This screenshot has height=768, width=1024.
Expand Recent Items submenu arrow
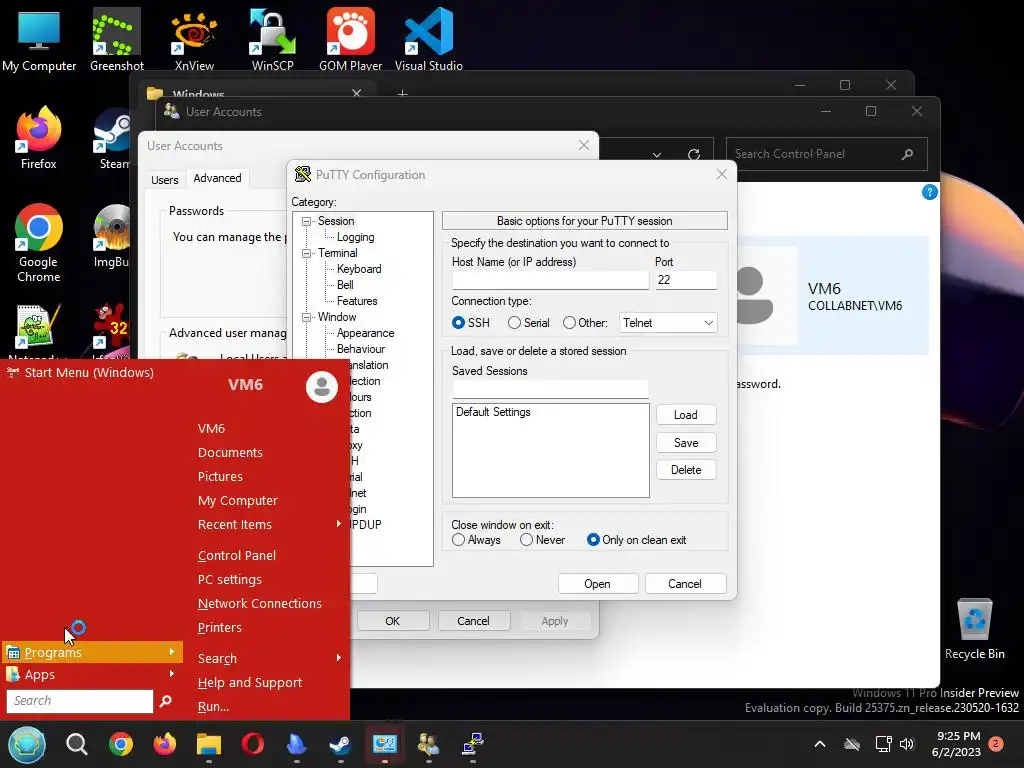tap(338, 524)
